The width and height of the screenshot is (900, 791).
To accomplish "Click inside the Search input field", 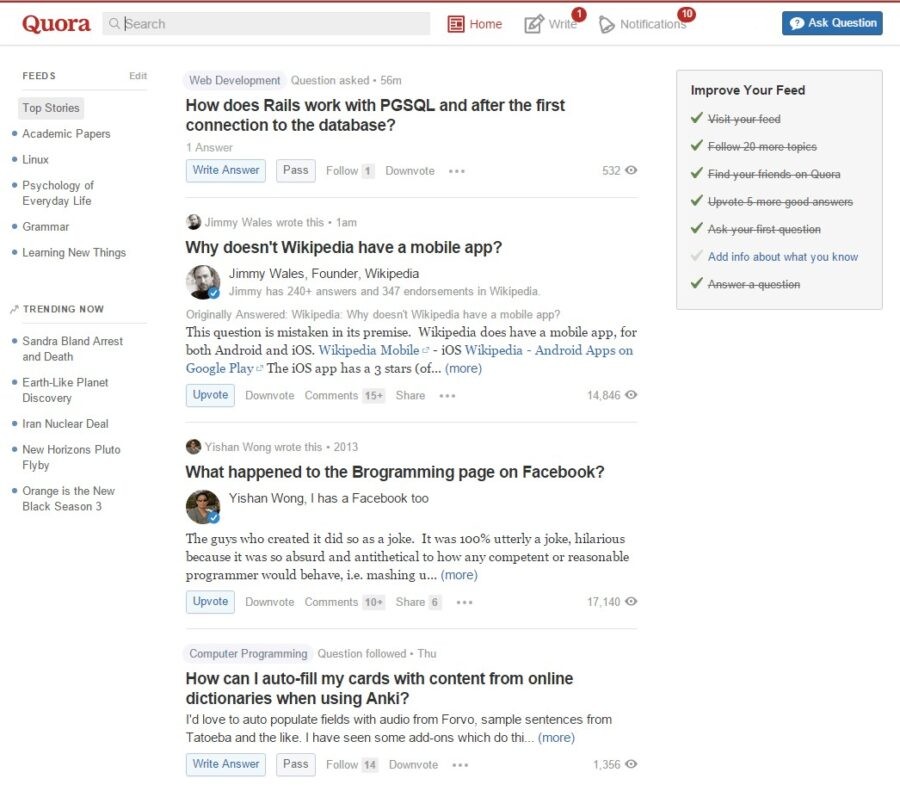I will pyautogui.click(x=266, y=24).
